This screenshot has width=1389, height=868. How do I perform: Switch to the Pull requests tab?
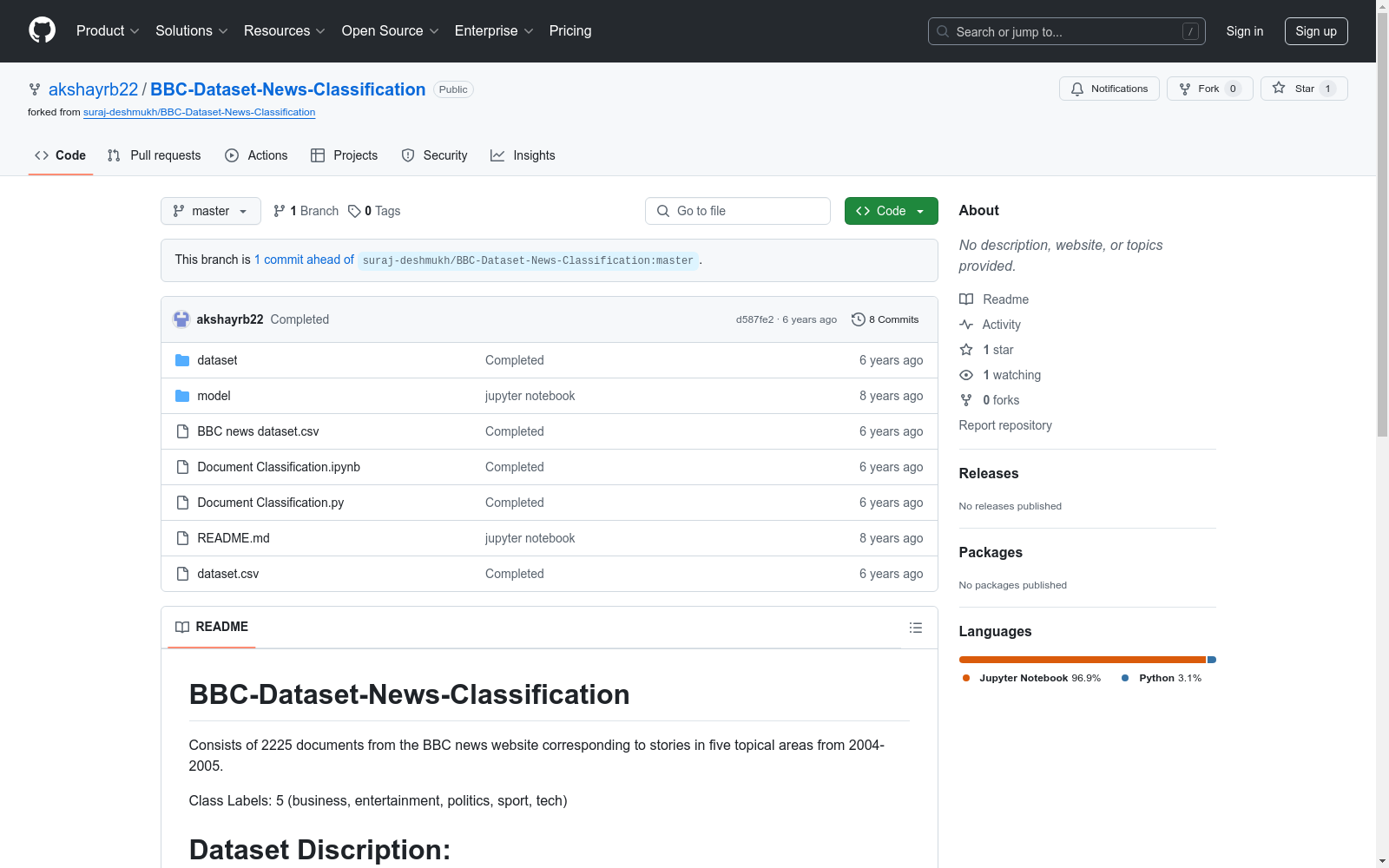[x=154, y=155]
